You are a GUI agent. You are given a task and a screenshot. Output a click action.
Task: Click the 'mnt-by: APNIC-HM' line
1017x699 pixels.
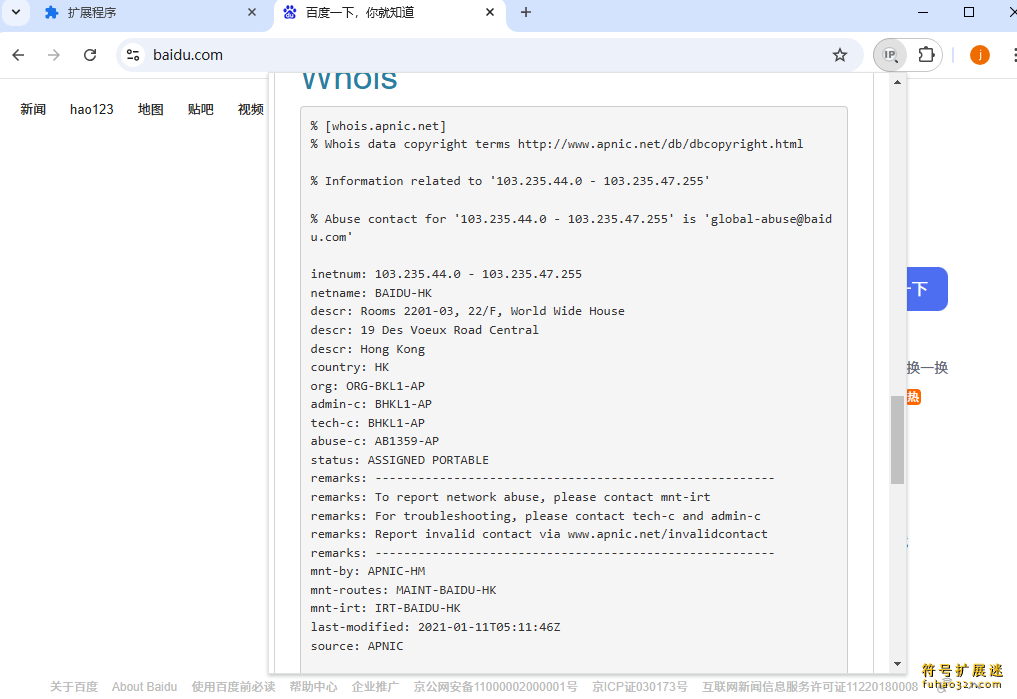pos(368,571)
